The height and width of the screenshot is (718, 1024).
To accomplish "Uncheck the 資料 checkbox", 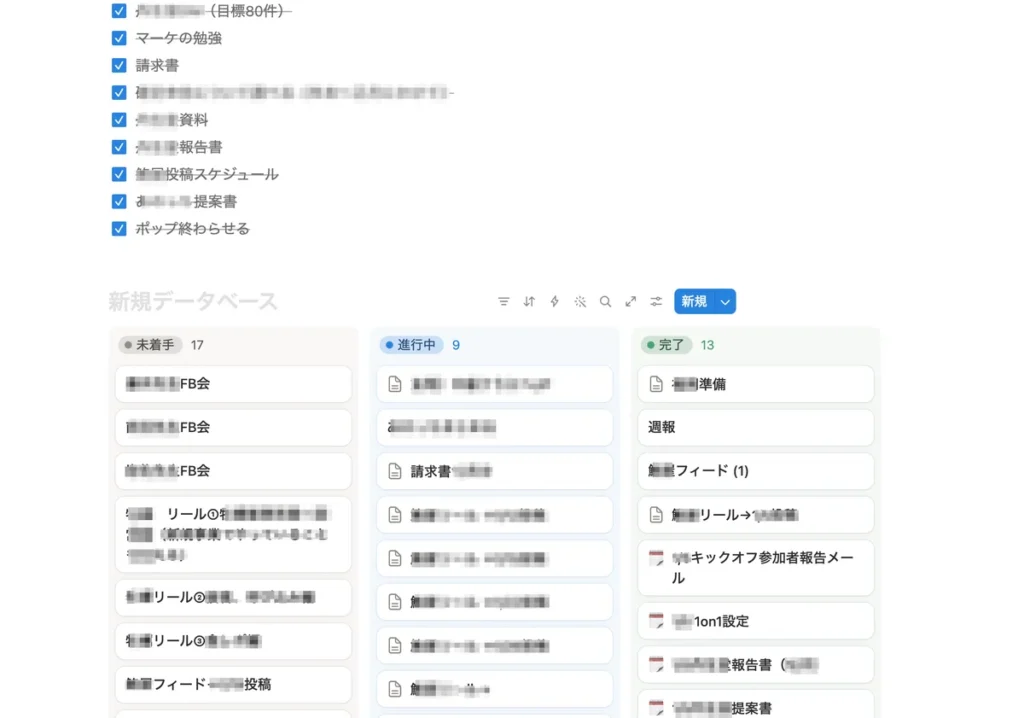I will coord(119,120).
